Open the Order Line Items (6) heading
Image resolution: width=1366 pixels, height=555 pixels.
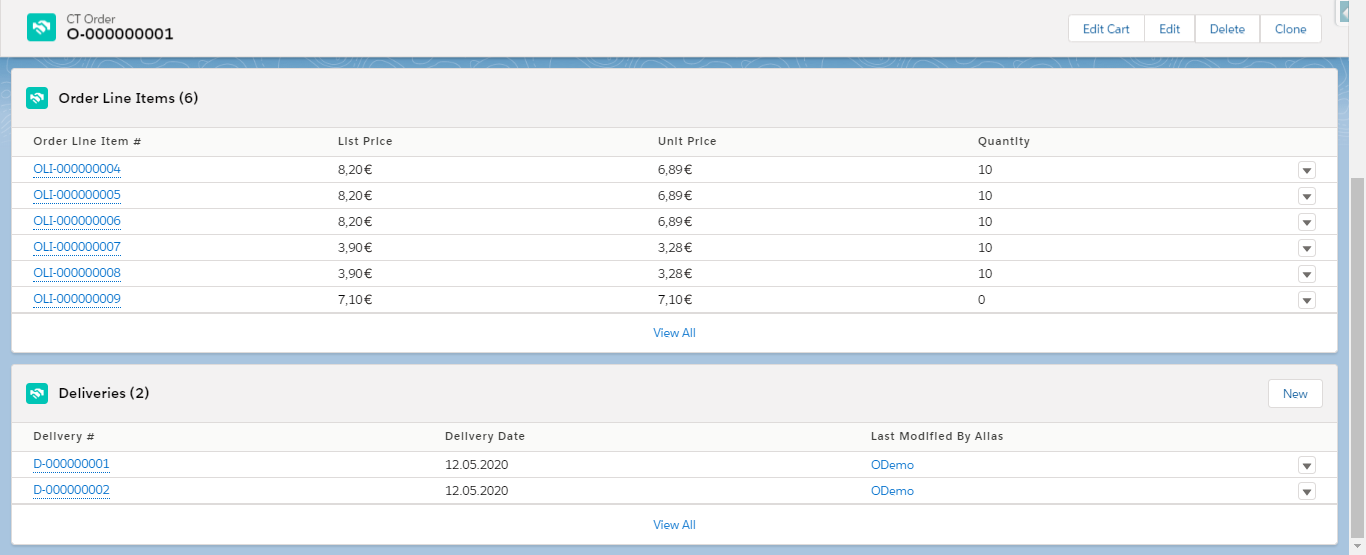pyautogui.click(x=128, y=98)
